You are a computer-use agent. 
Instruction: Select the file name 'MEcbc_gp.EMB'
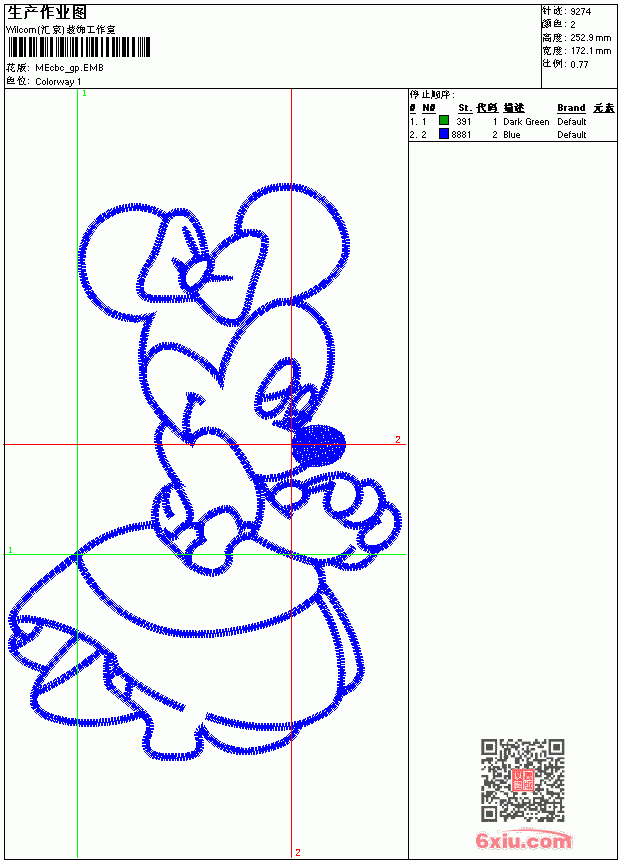point(69,68)
